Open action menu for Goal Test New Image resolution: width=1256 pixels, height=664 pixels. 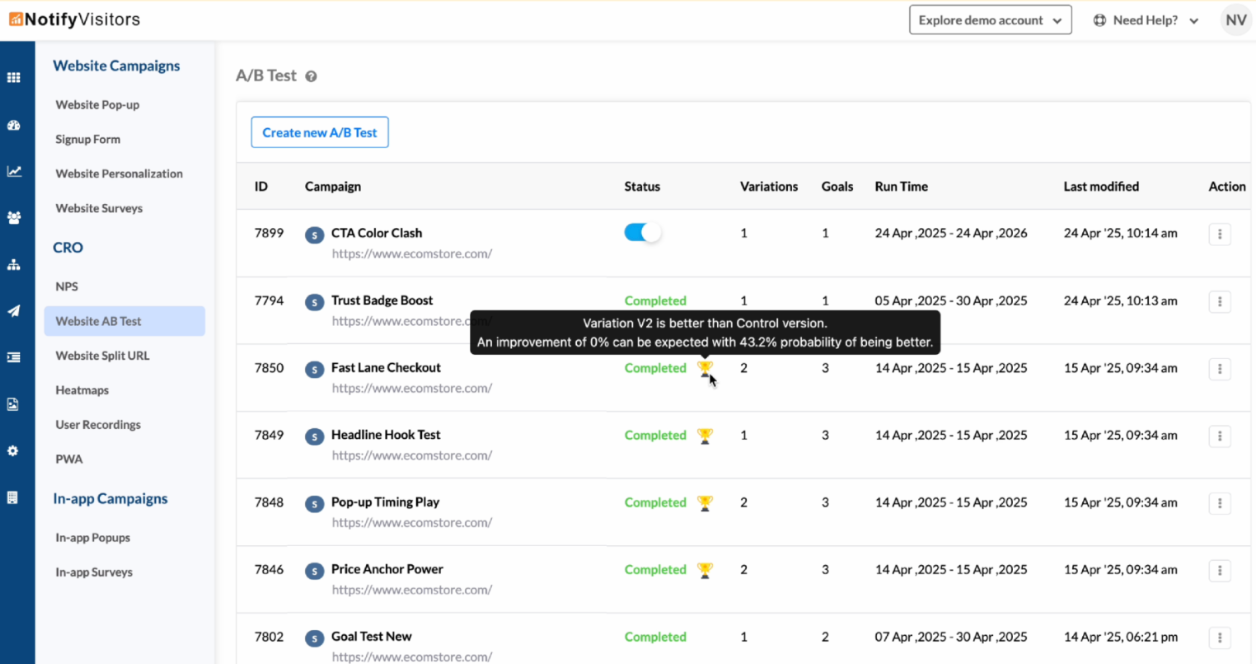click(1219, 637)
